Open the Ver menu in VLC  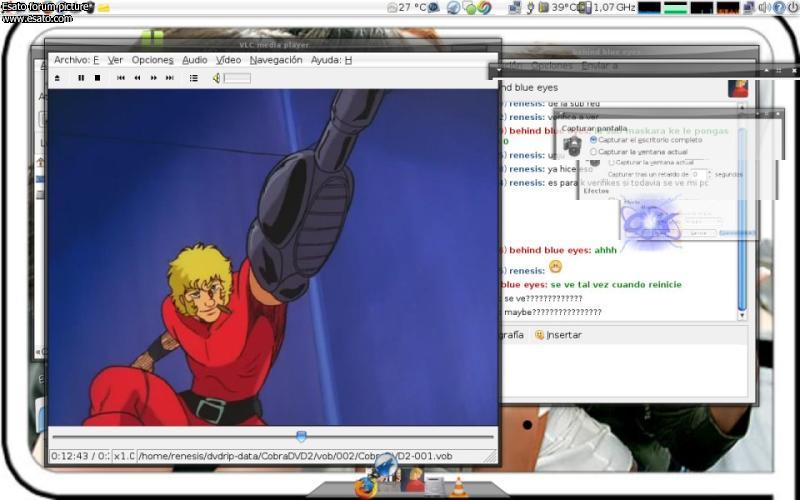(115, 60)
